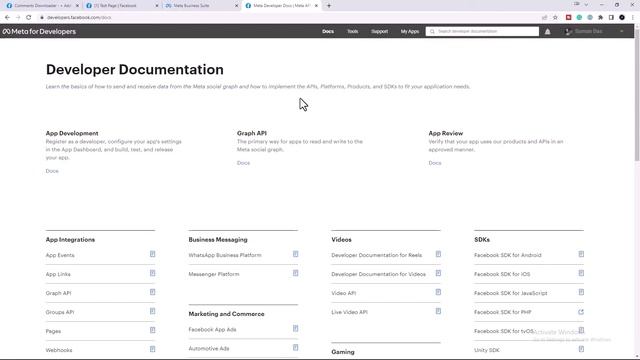Switch to the Test Page Facebook tab
This screenshot has height=360, width=640.
tap(122, 6)
